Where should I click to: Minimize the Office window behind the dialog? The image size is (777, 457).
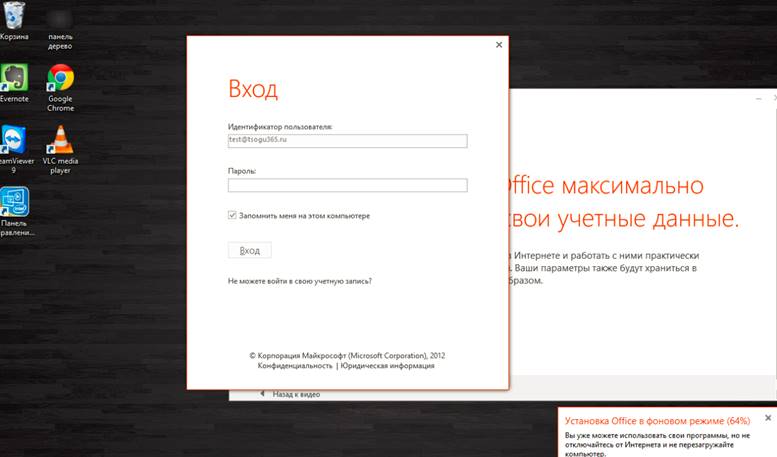758,99
